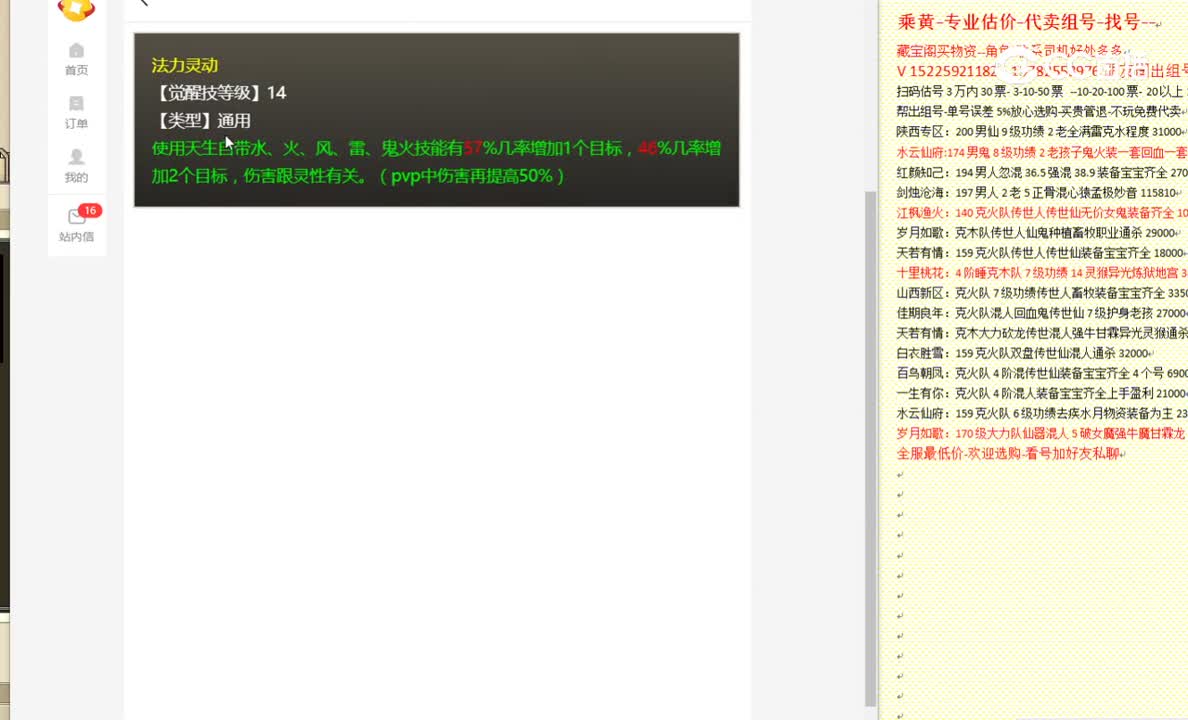Image resolution: width=1188 pixels, height=720 pixels.
Task: Click the 帮出组号-单号误差 line
Action: coord(1042,111)
